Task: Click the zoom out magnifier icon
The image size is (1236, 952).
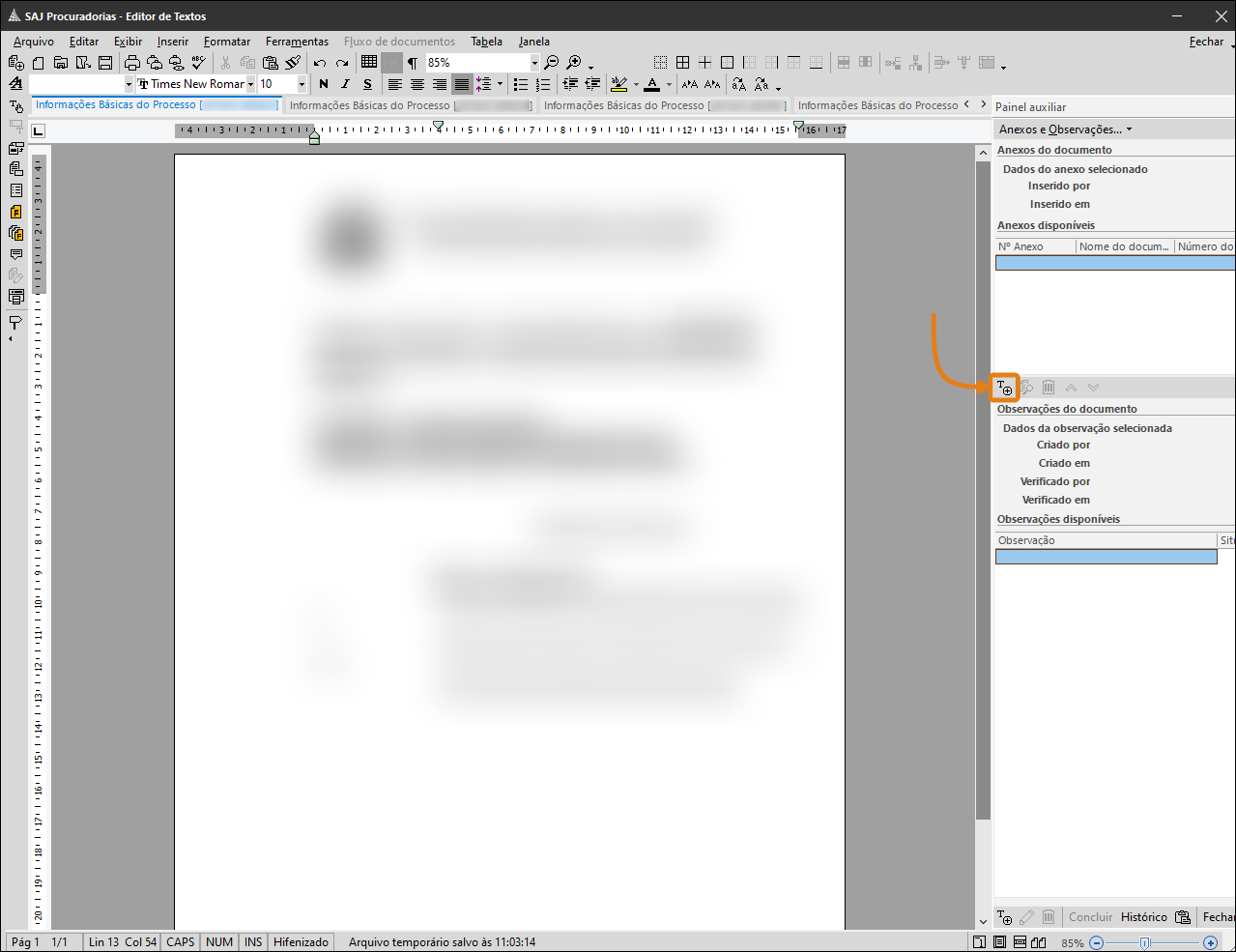Action: click(551, 63)
